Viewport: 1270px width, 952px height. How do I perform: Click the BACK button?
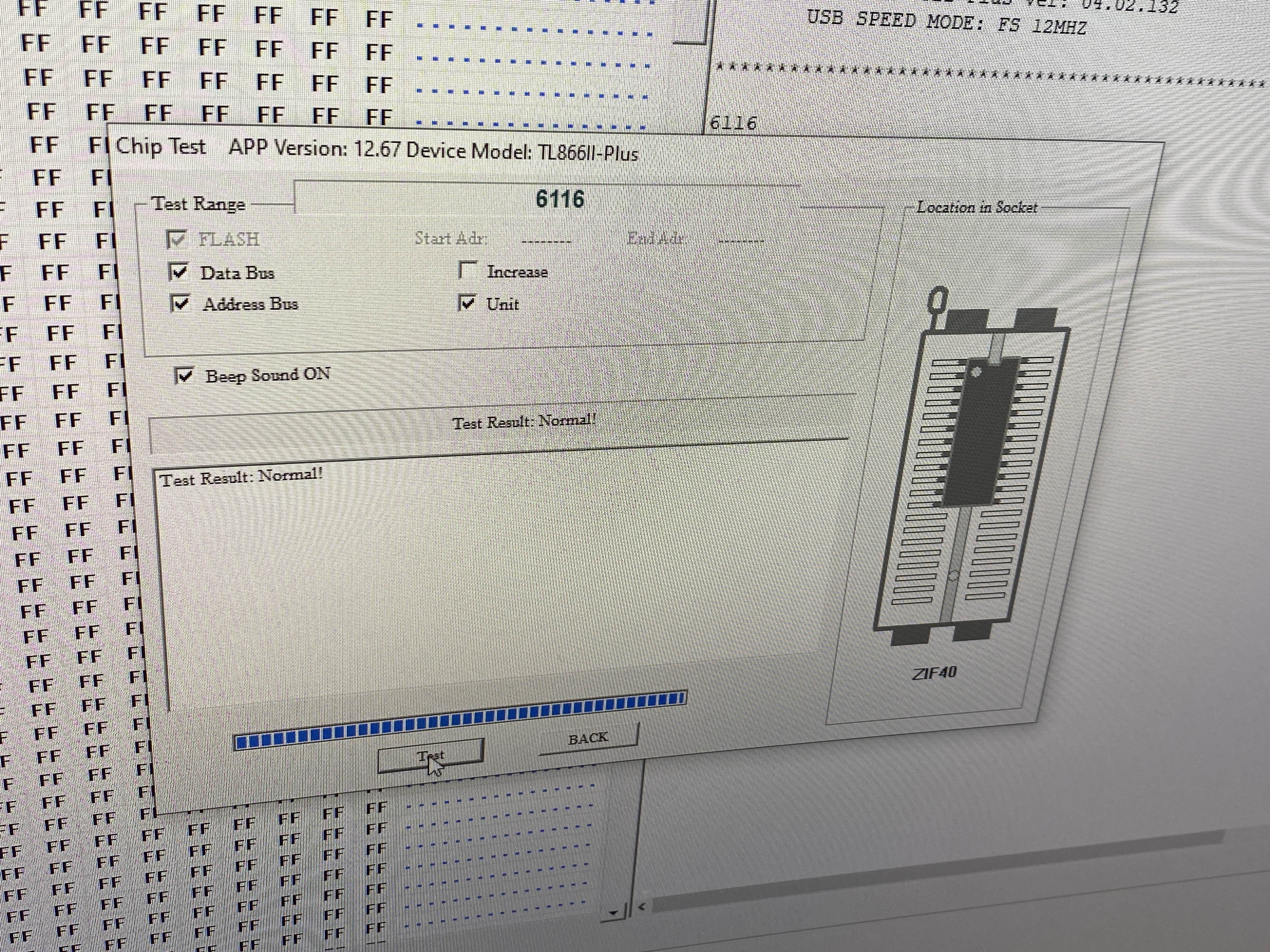588,739
